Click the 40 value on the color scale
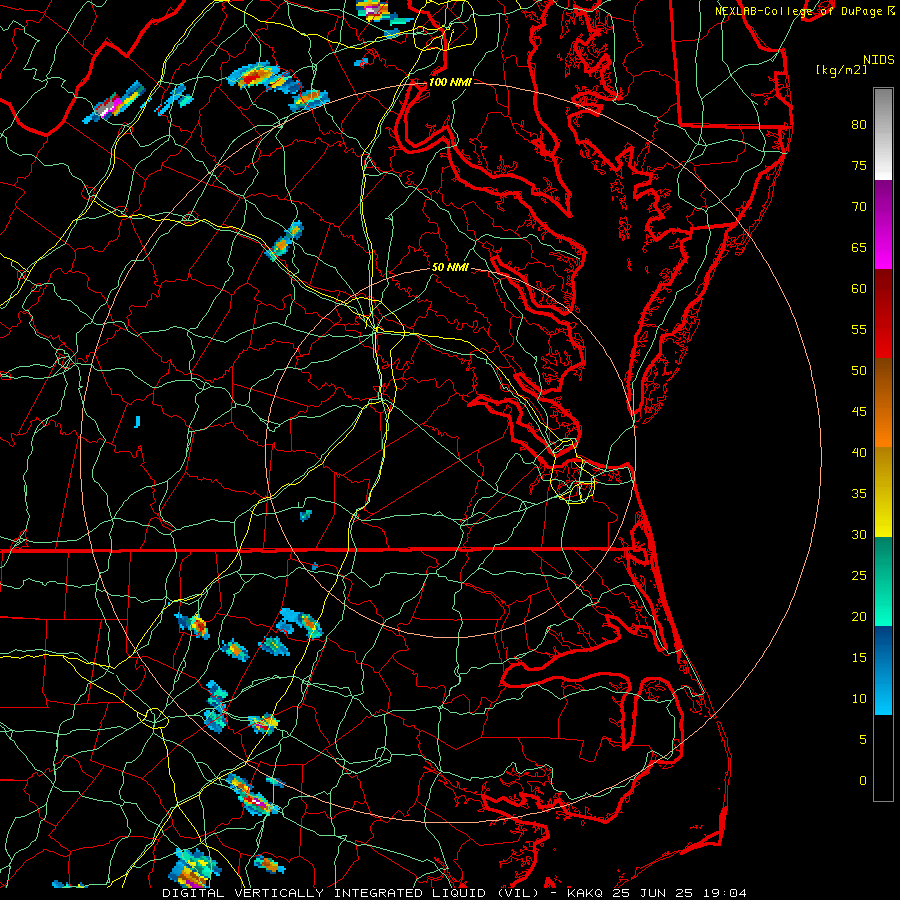 [859, 453]
